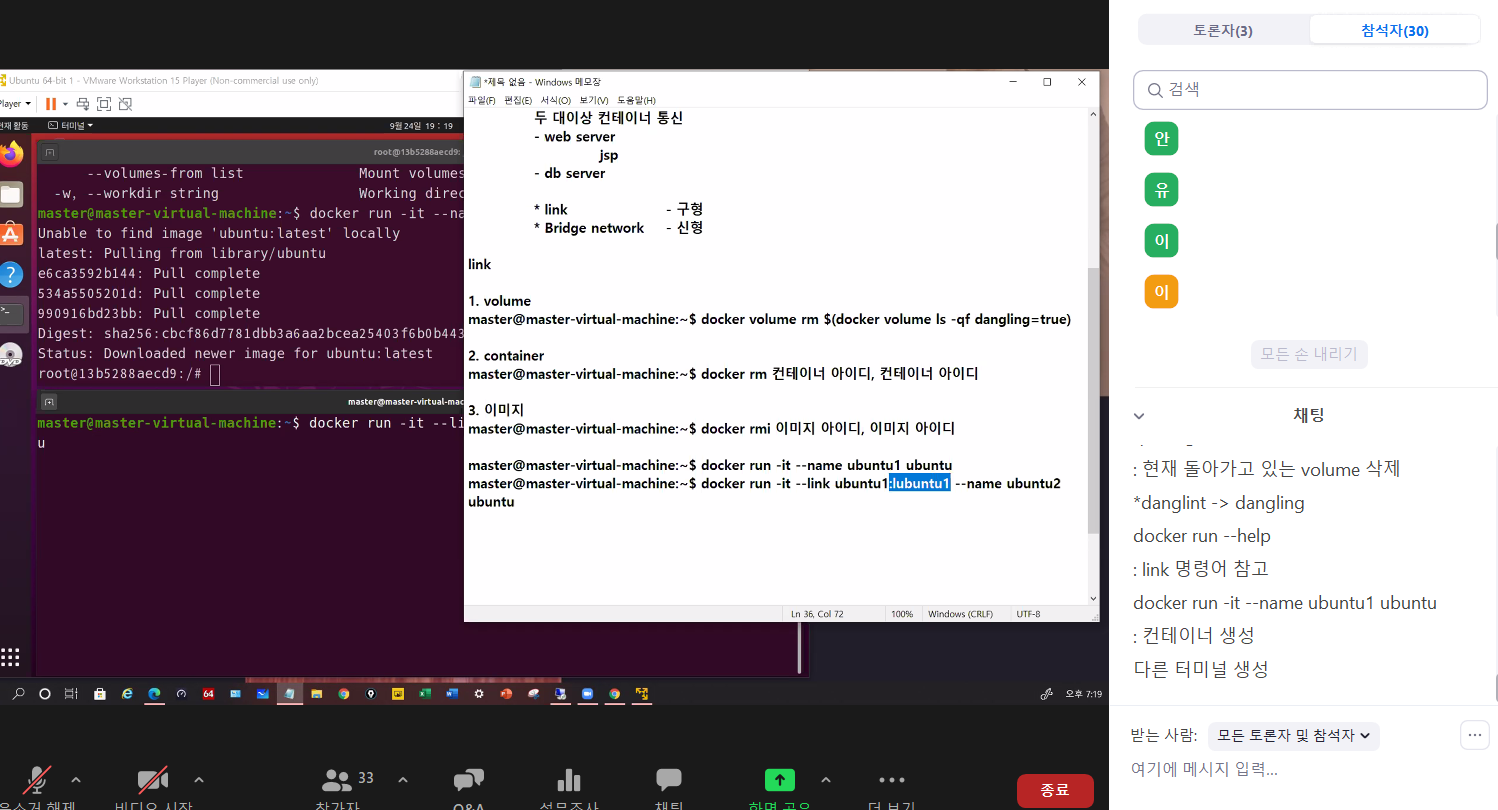The image size is (1498, 810).
Task: Open the Q&A panel icon
Action: tap(469, 781)
